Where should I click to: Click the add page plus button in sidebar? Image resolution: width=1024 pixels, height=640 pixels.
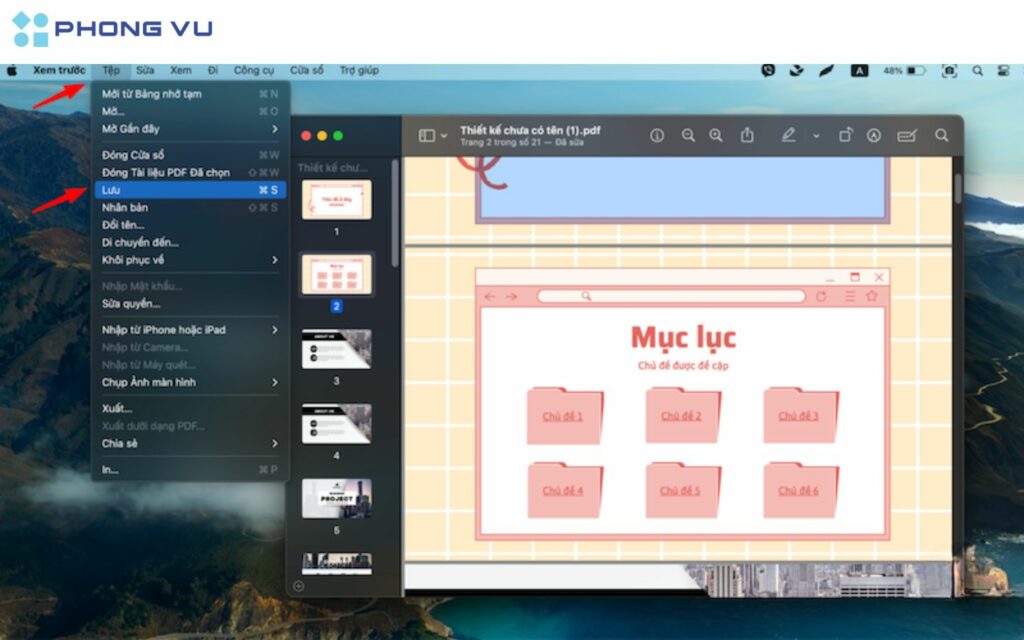point(298,586)
